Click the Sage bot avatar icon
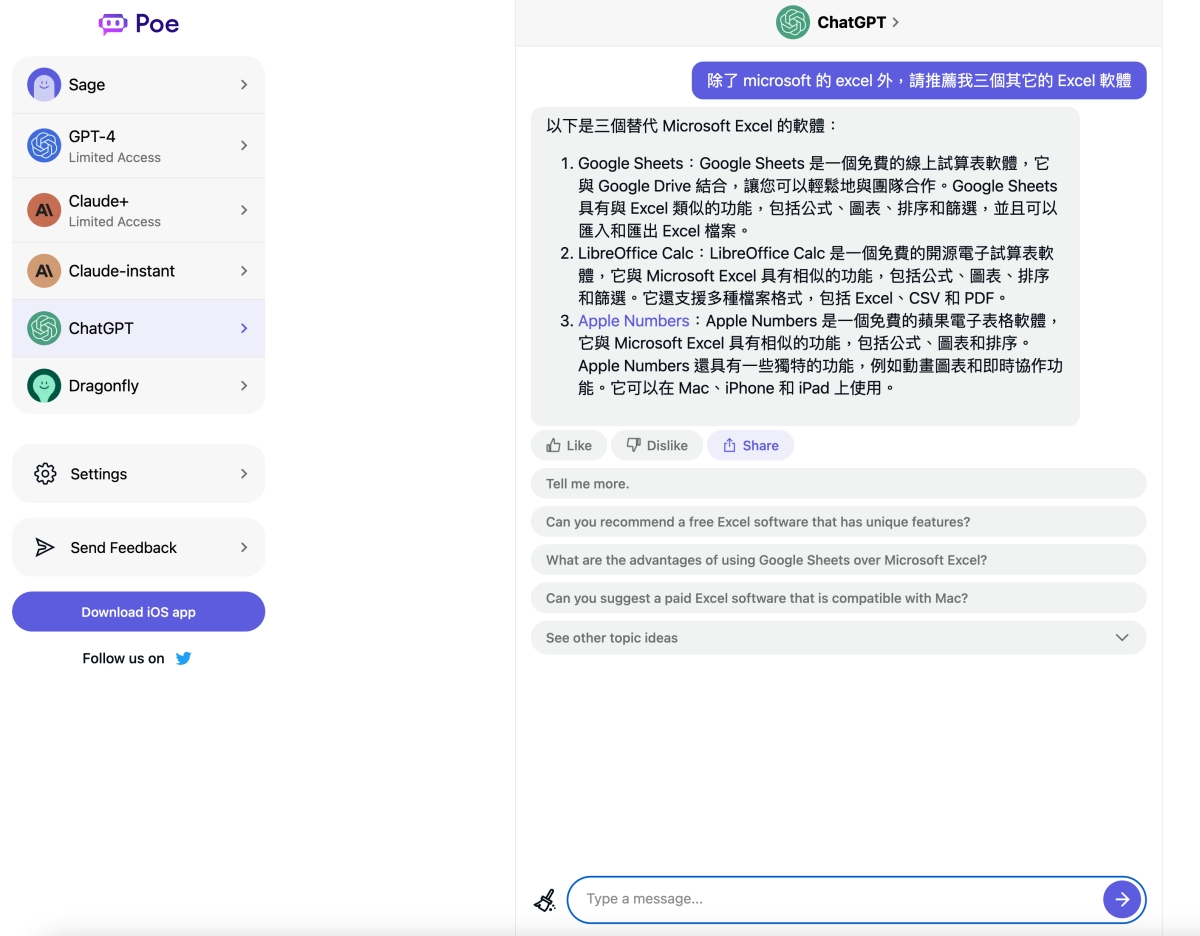This screenshot has width=1200, height=936. pos(44,85)
